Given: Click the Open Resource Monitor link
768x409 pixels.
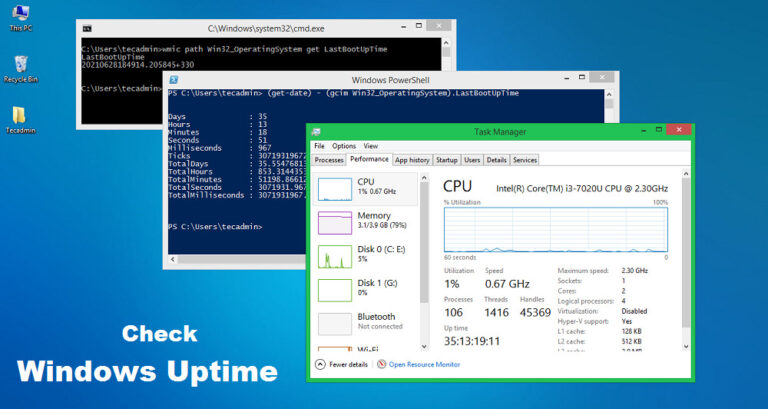Looking at the screenshot, I should coord(424,365).
